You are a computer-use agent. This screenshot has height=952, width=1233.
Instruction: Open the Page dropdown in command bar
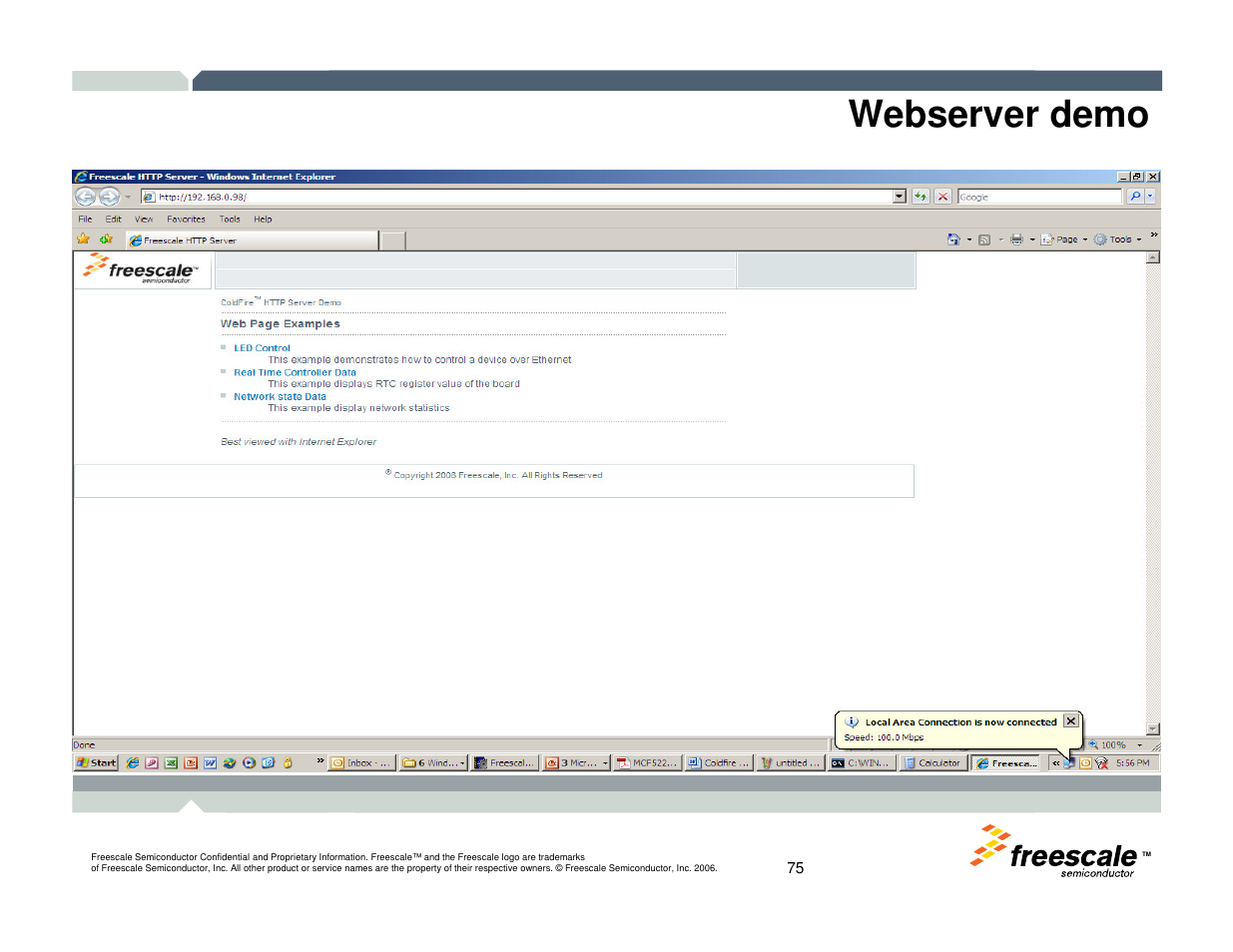click(1064, 239)
